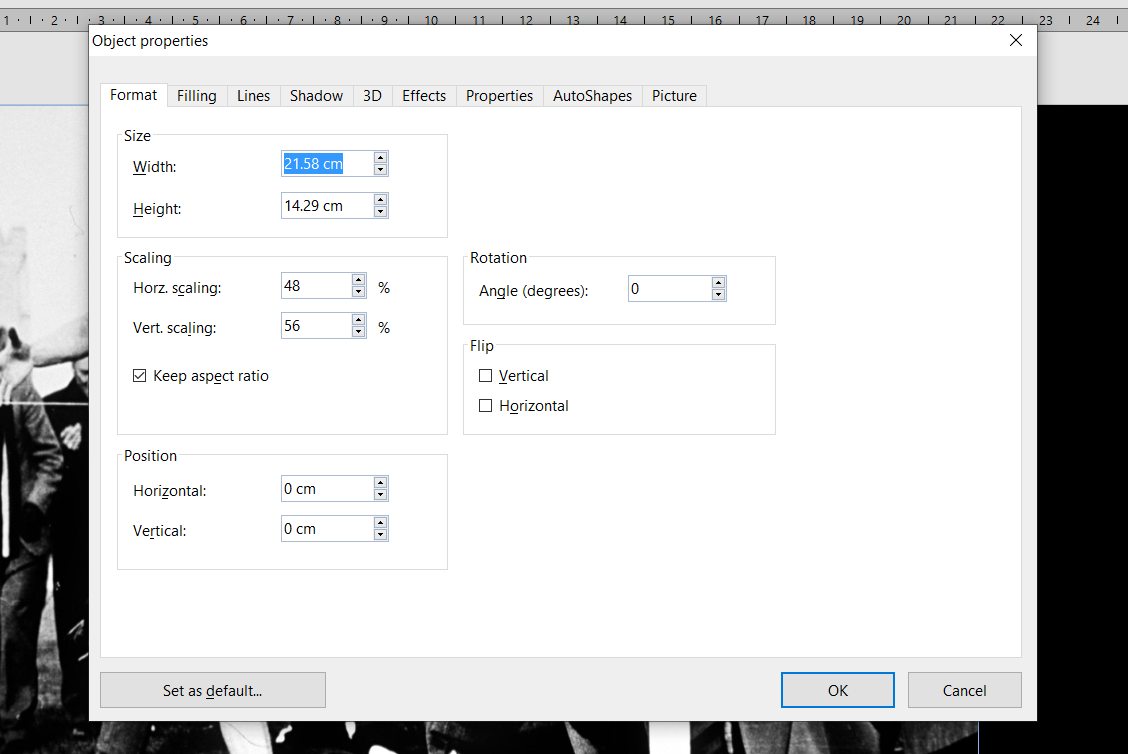
Task: Increase Horz. scaling with up arrow
Action: tap(358, 280)
